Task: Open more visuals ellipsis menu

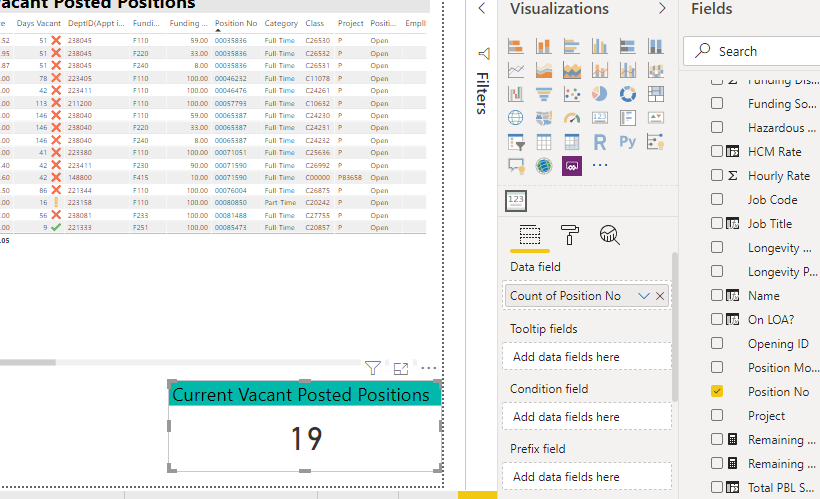Action: coord(600,165)
